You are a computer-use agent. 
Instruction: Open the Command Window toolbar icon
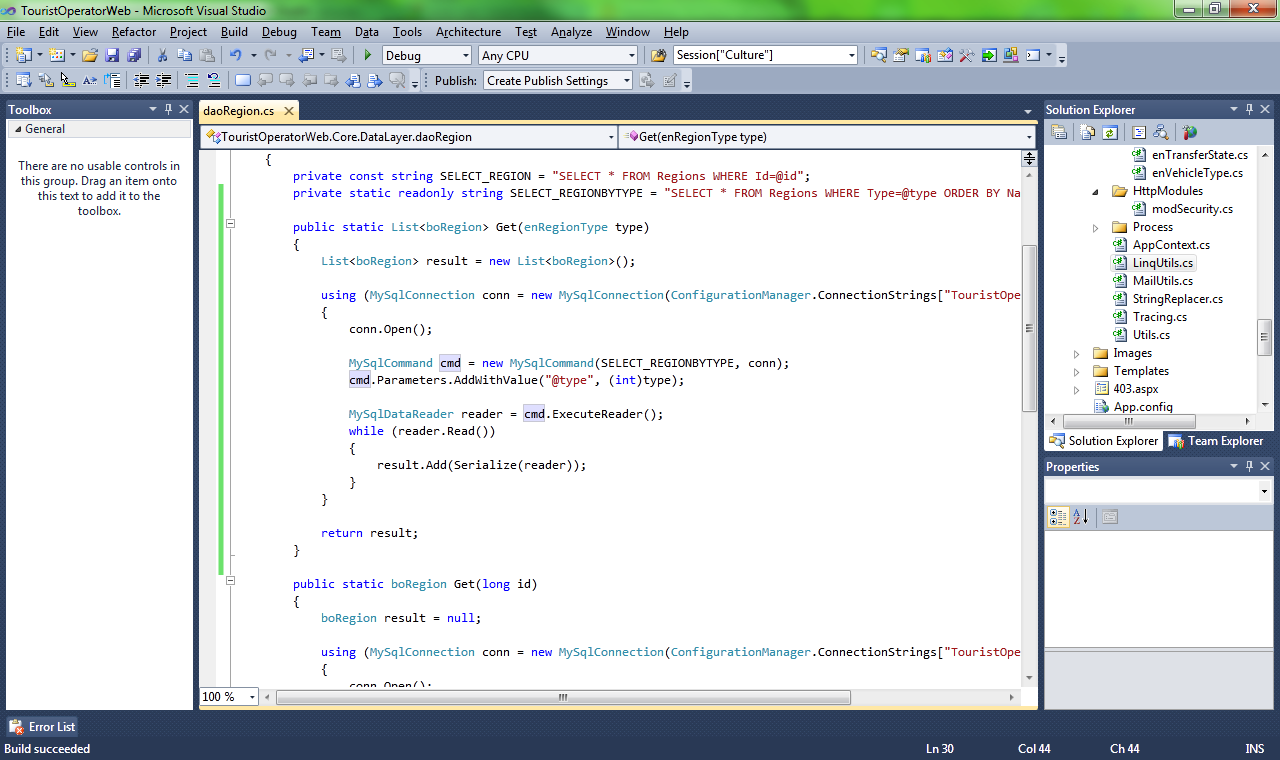pyautogui.click(x=1033, y=55)
